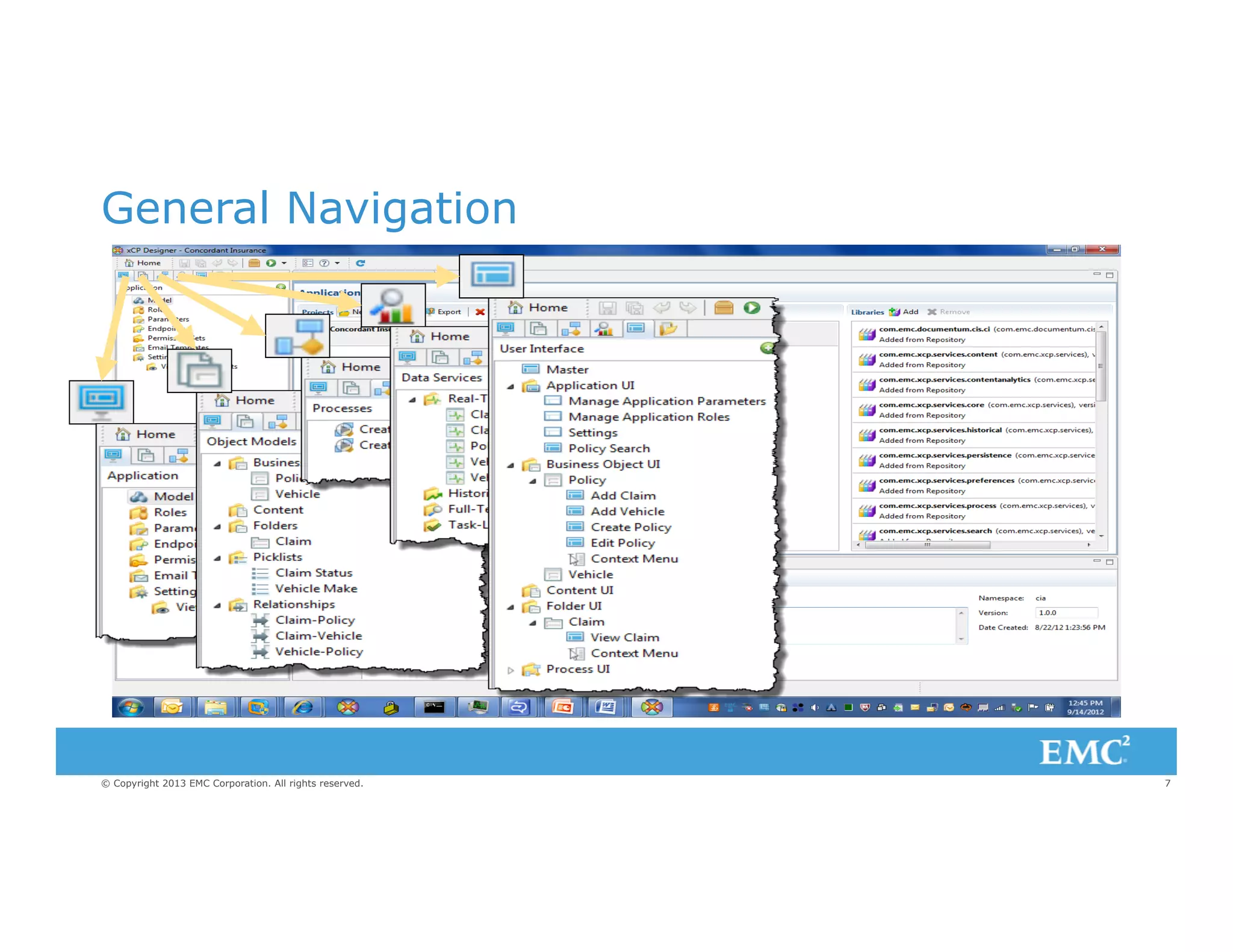1233x952 pixels.
Task: Click the Export button near Projects
Action: [444, 312]
